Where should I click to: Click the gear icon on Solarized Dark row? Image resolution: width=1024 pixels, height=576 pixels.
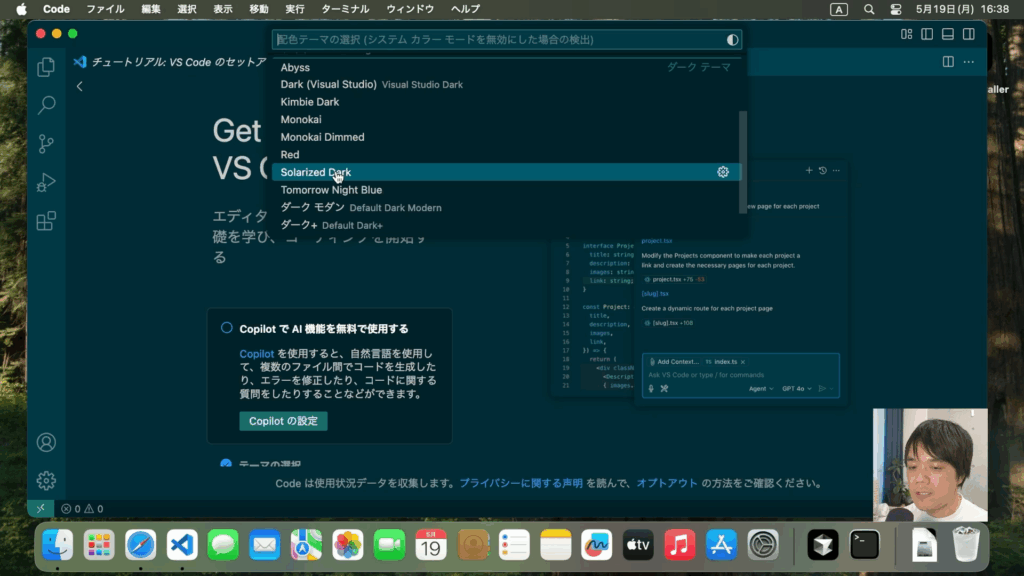(723, 172)
